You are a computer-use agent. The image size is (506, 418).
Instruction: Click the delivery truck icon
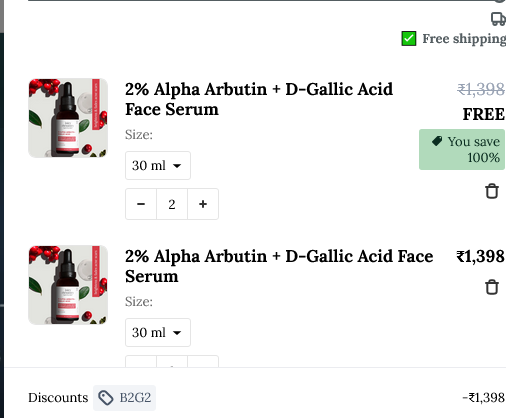(498, 19)
